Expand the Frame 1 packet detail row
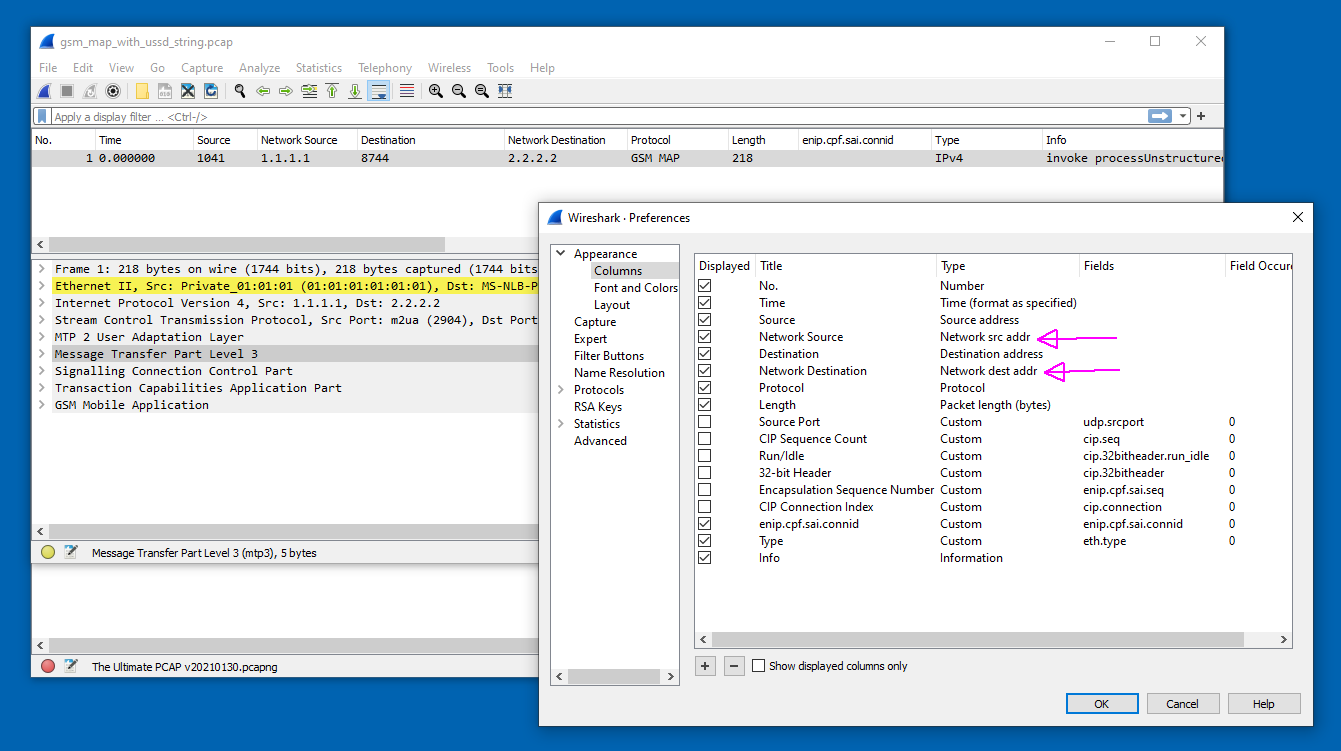1341x751 pixels. click(x=42, y=269)
